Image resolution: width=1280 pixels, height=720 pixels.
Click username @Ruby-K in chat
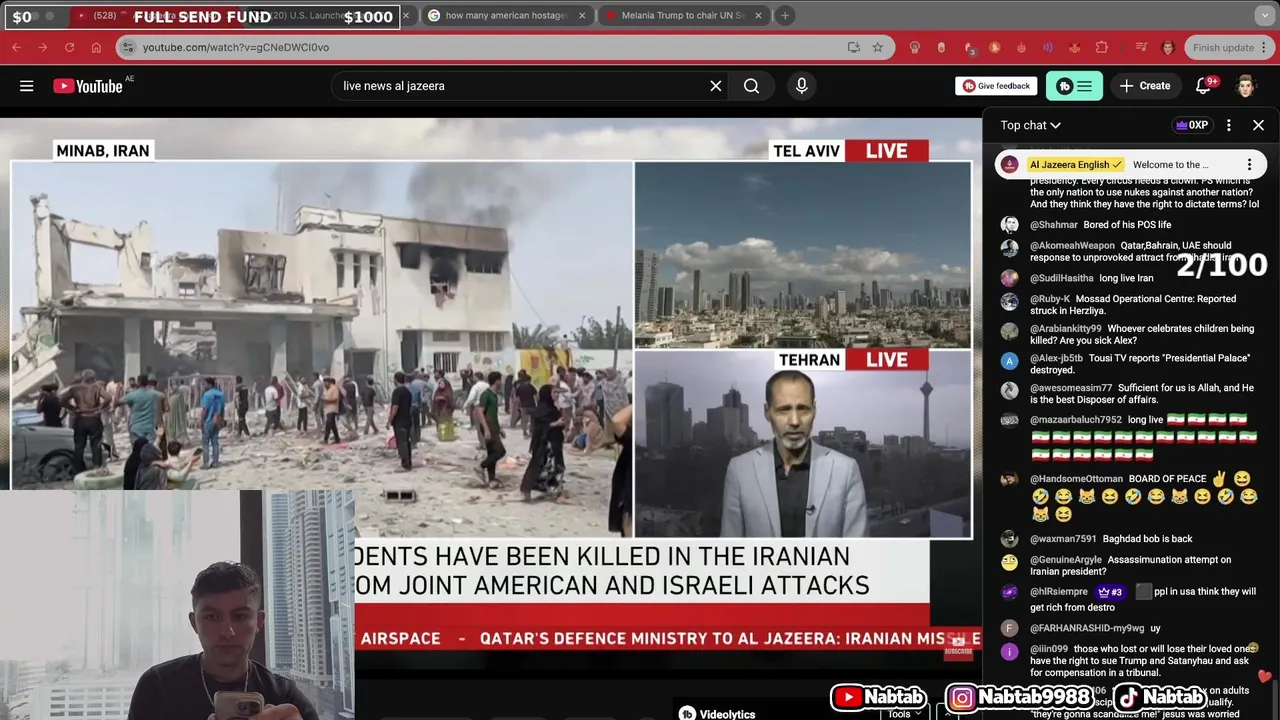pyautogui.click(x=1050, y=298)
